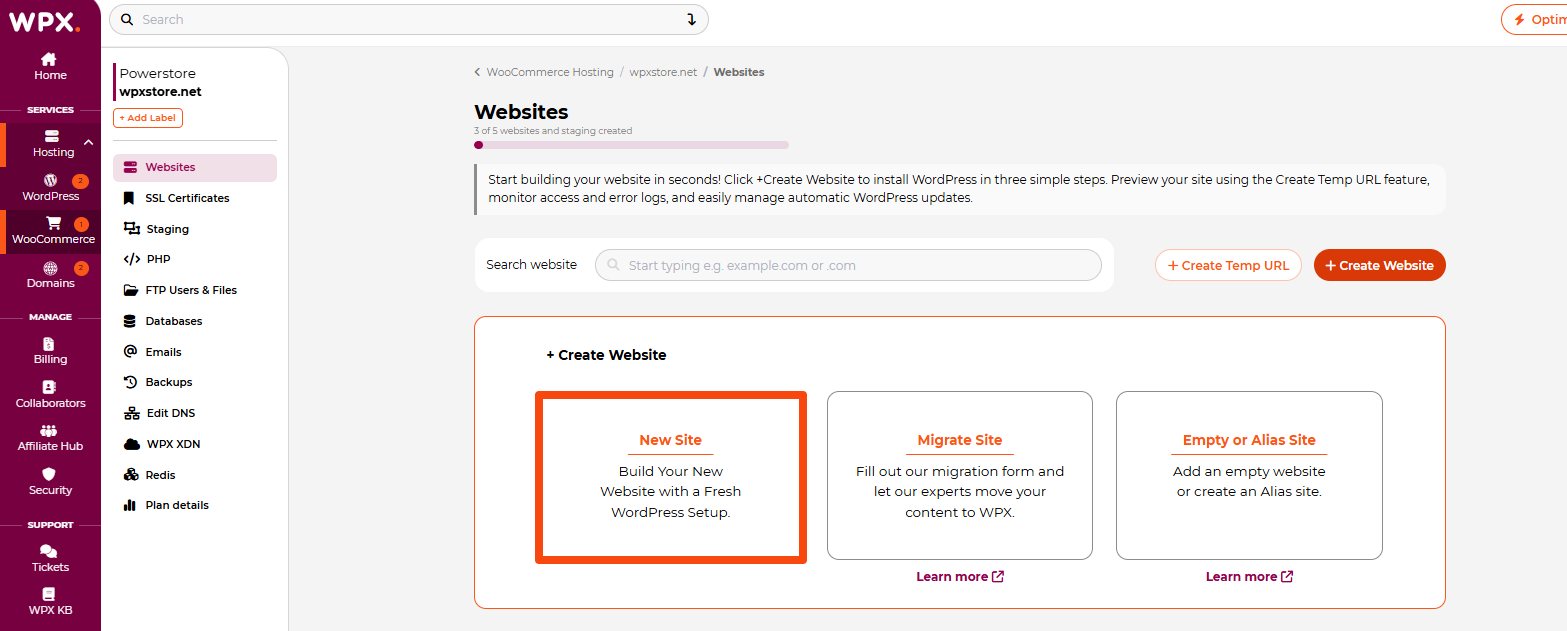Open the Affiliate Hub icon
The image size is (1567, 631).
50,431
